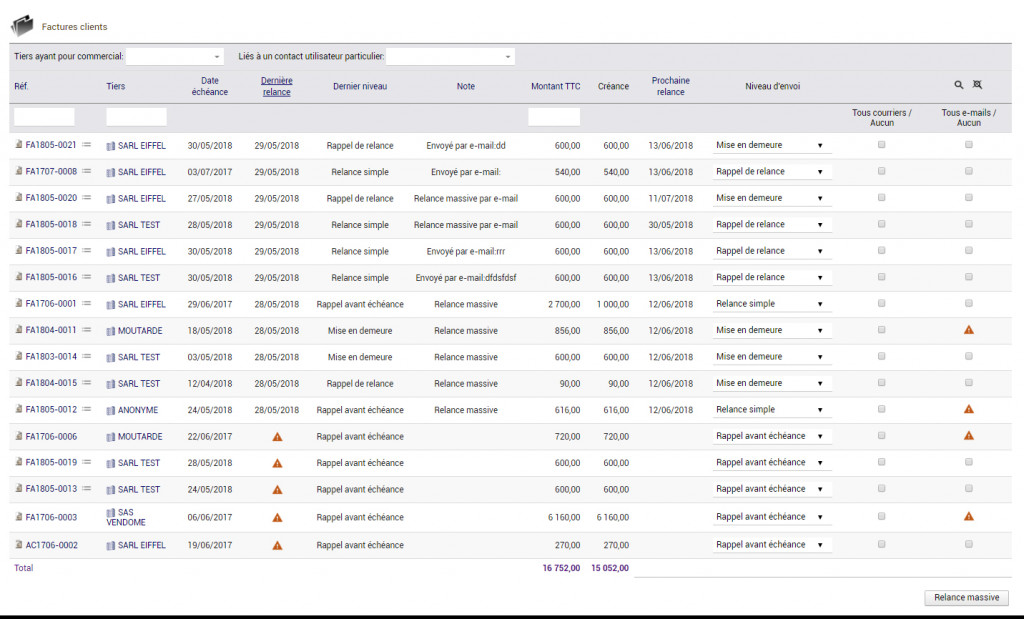Click the Réf. filter input field
The height and width of the screenshot is (619, 1024).
point(44,117)
